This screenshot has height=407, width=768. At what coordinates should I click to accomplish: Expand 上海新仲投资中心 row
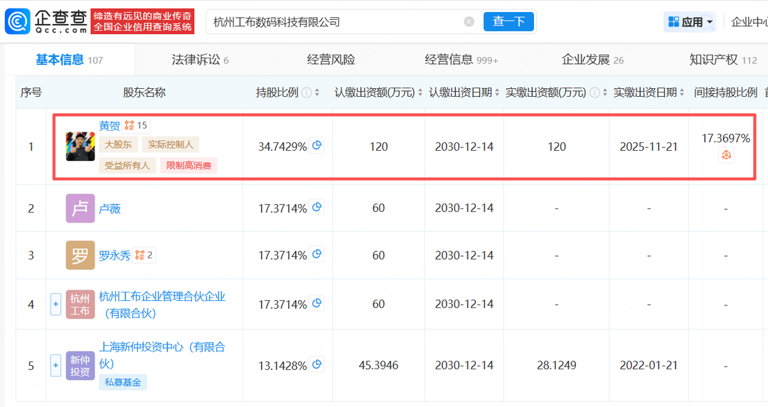click(56, 365)
